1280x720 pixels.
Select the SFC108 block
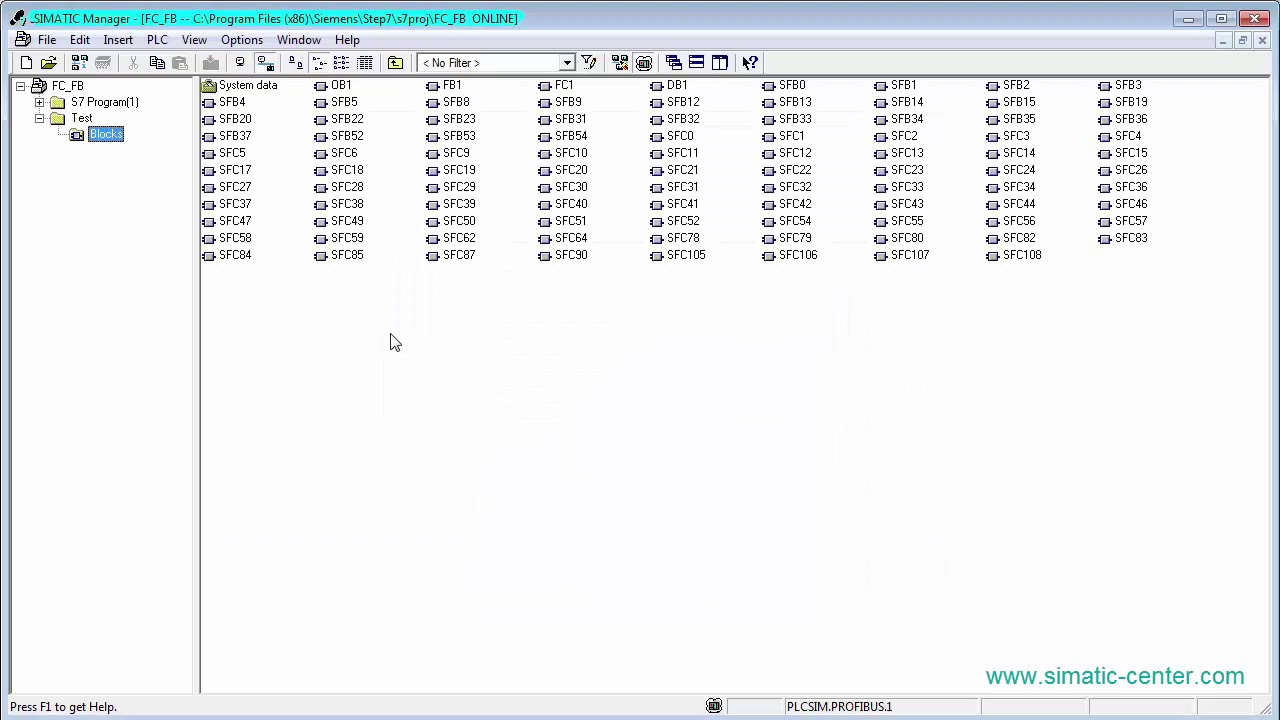(1014, 255)
